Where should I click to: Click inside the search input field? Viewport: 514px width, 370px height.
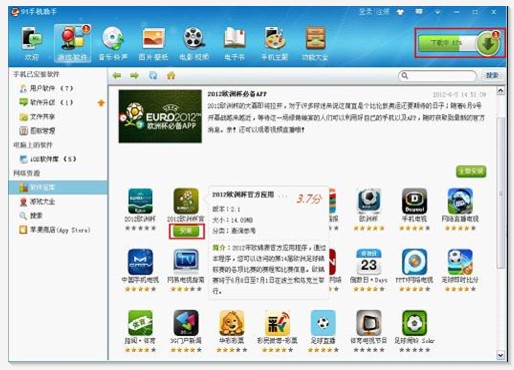coord(437,76)
